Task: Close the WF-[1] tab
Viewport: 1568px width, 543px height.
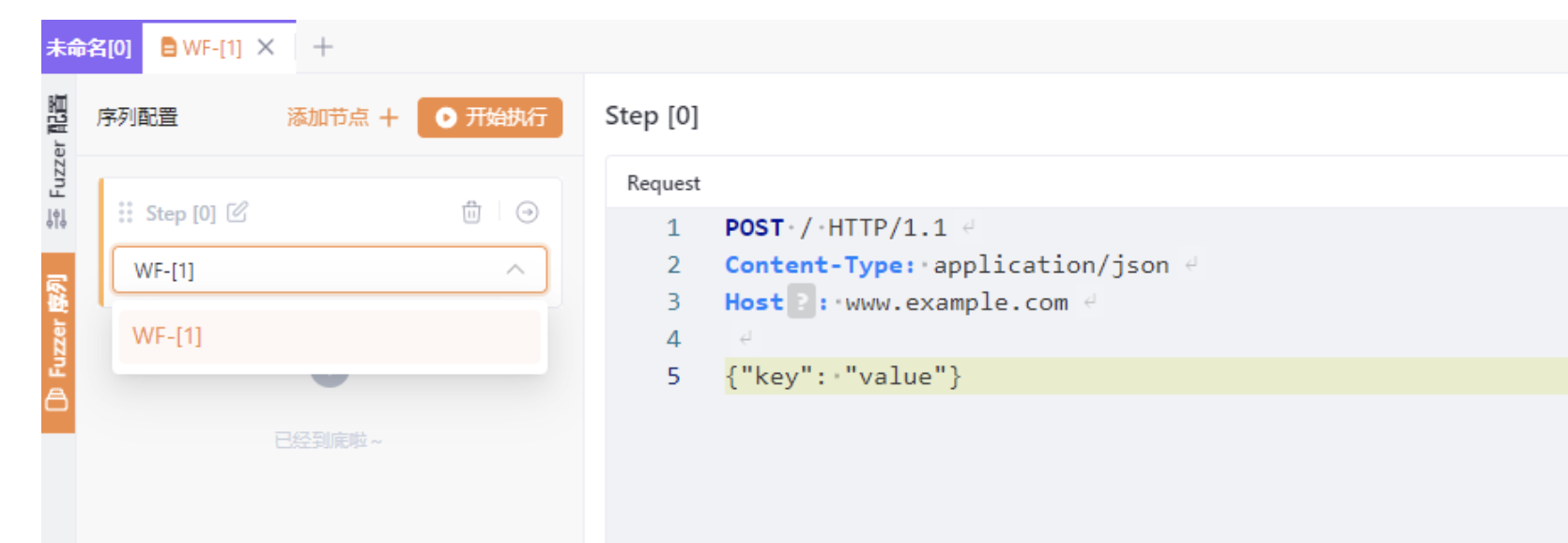Action: pos(266,47)
